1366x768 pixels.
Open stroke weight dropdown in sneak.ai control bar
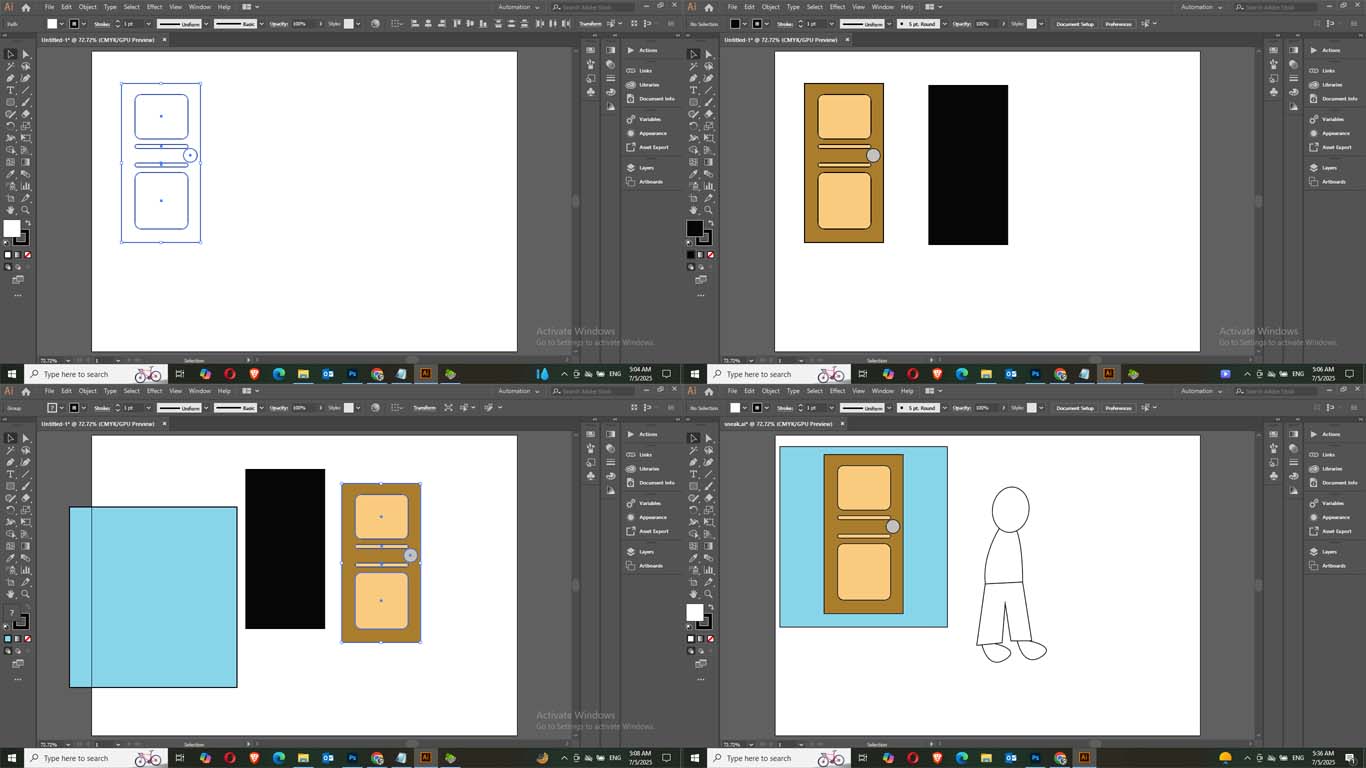click(833, 408)
